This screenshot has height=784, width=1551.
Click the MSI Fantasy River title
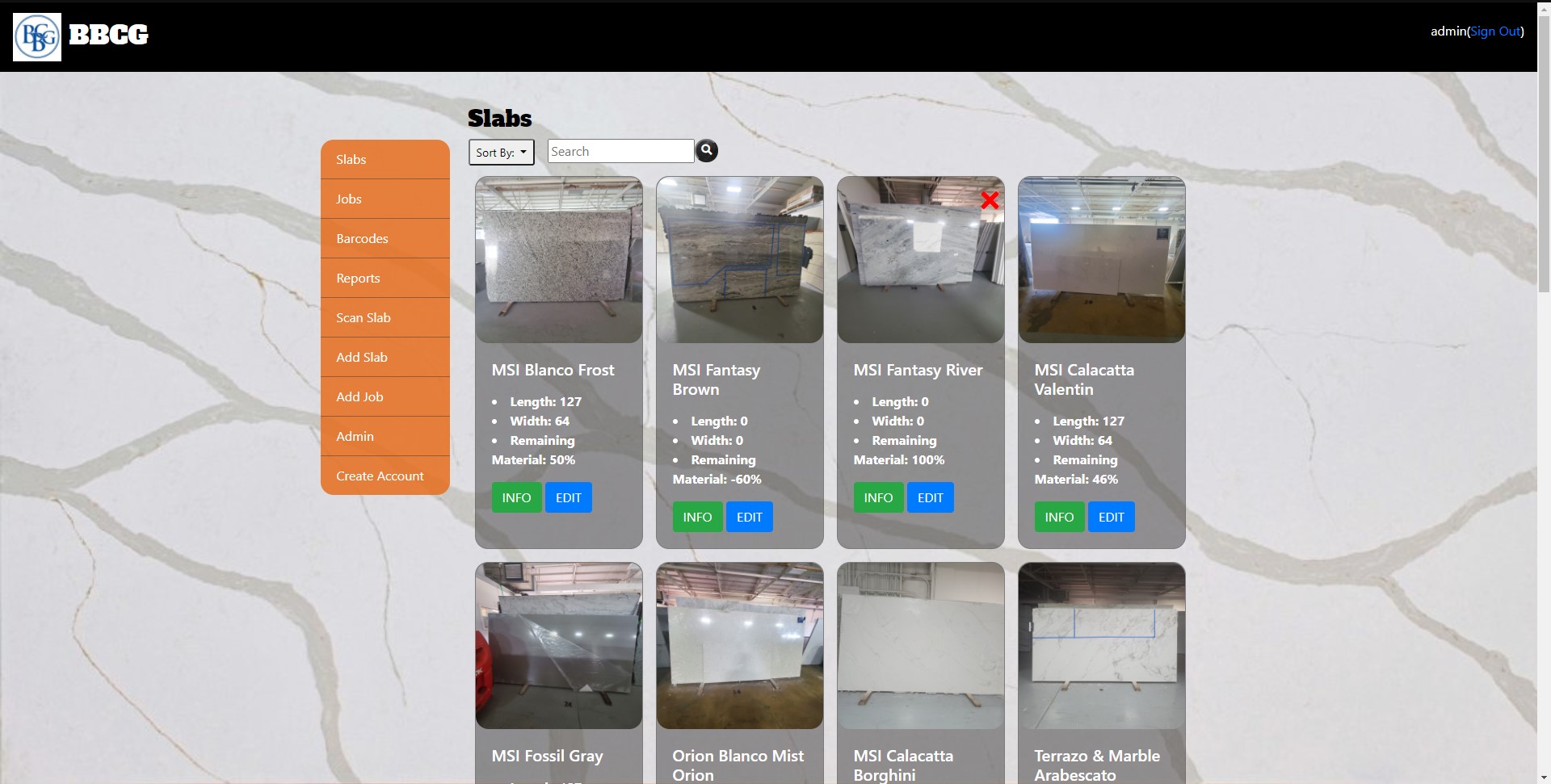point(918,370)
